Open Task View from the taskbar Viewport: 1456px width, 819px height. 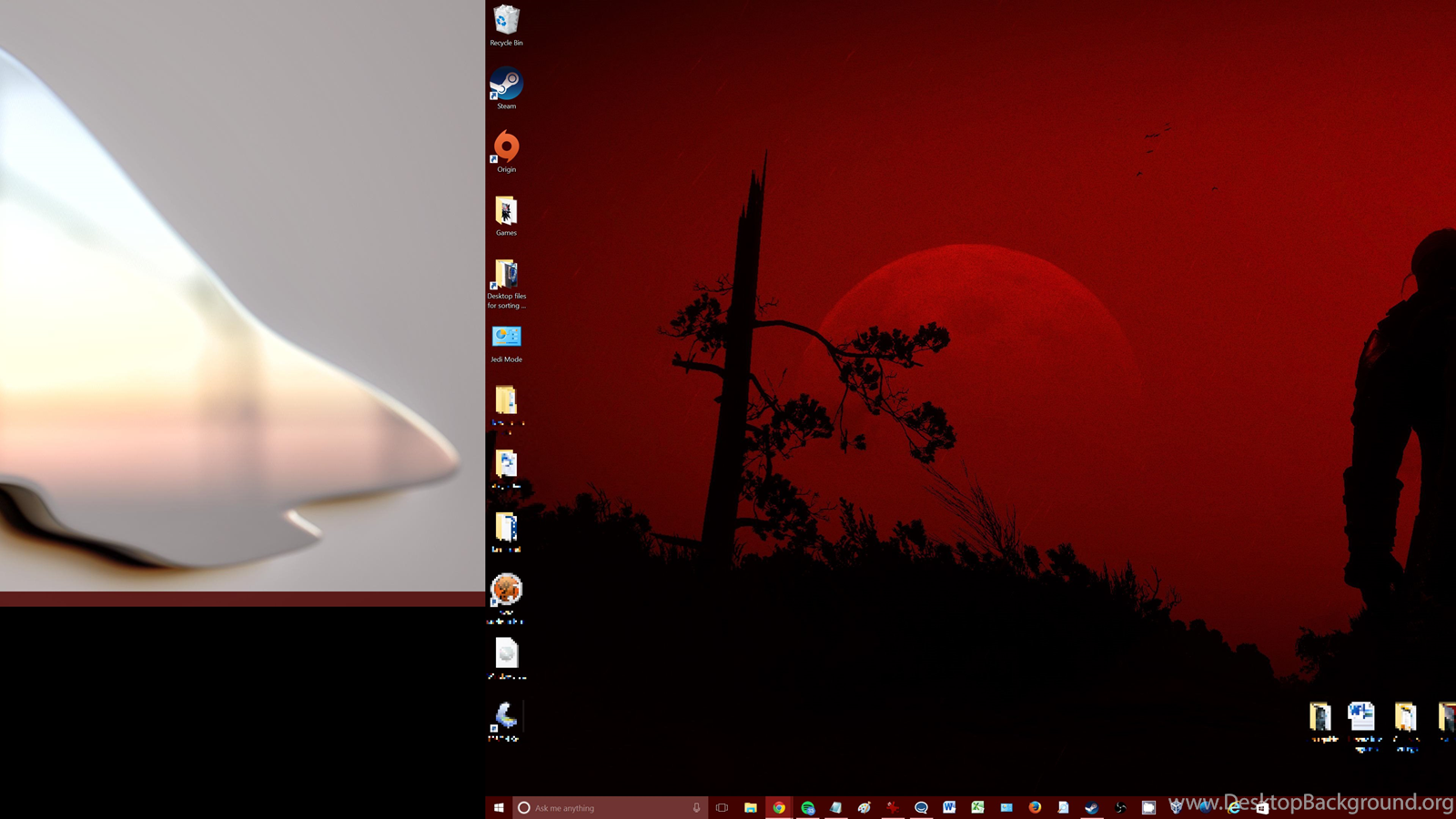[722, 807]
